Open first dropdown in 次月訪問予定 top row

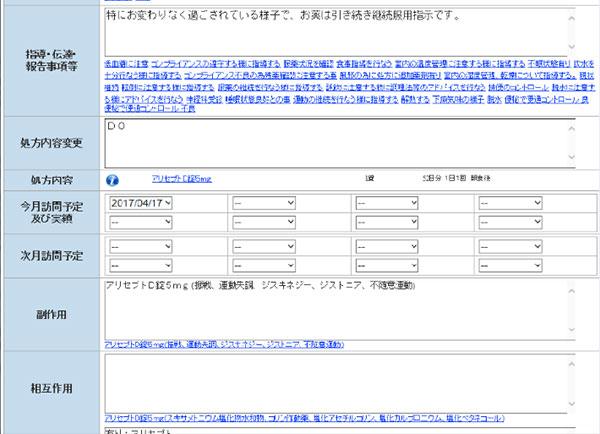[141, 247]
